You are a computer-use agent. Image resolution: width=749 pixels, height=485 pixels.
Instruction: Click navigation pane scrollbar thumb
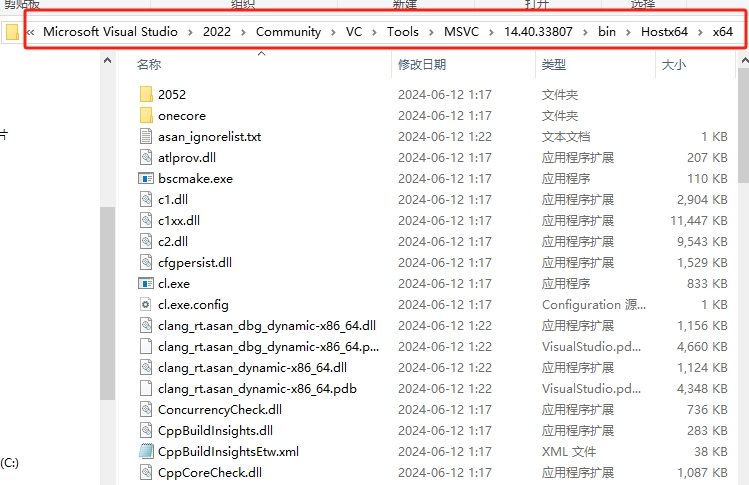[x=107, y=303]
